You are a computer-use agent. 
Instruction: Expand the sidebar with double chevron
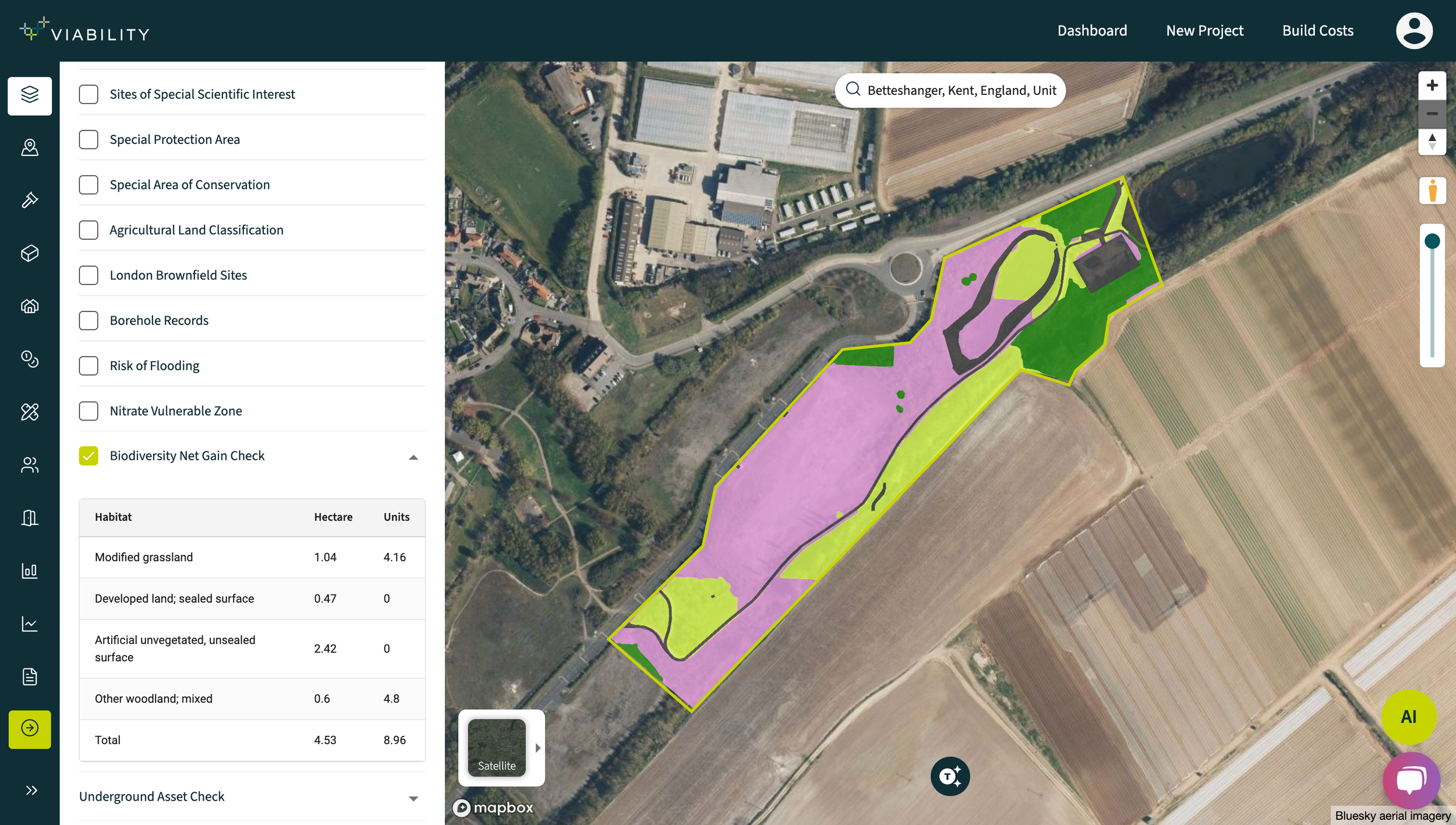pyautogui.click(x=31, y=790)
